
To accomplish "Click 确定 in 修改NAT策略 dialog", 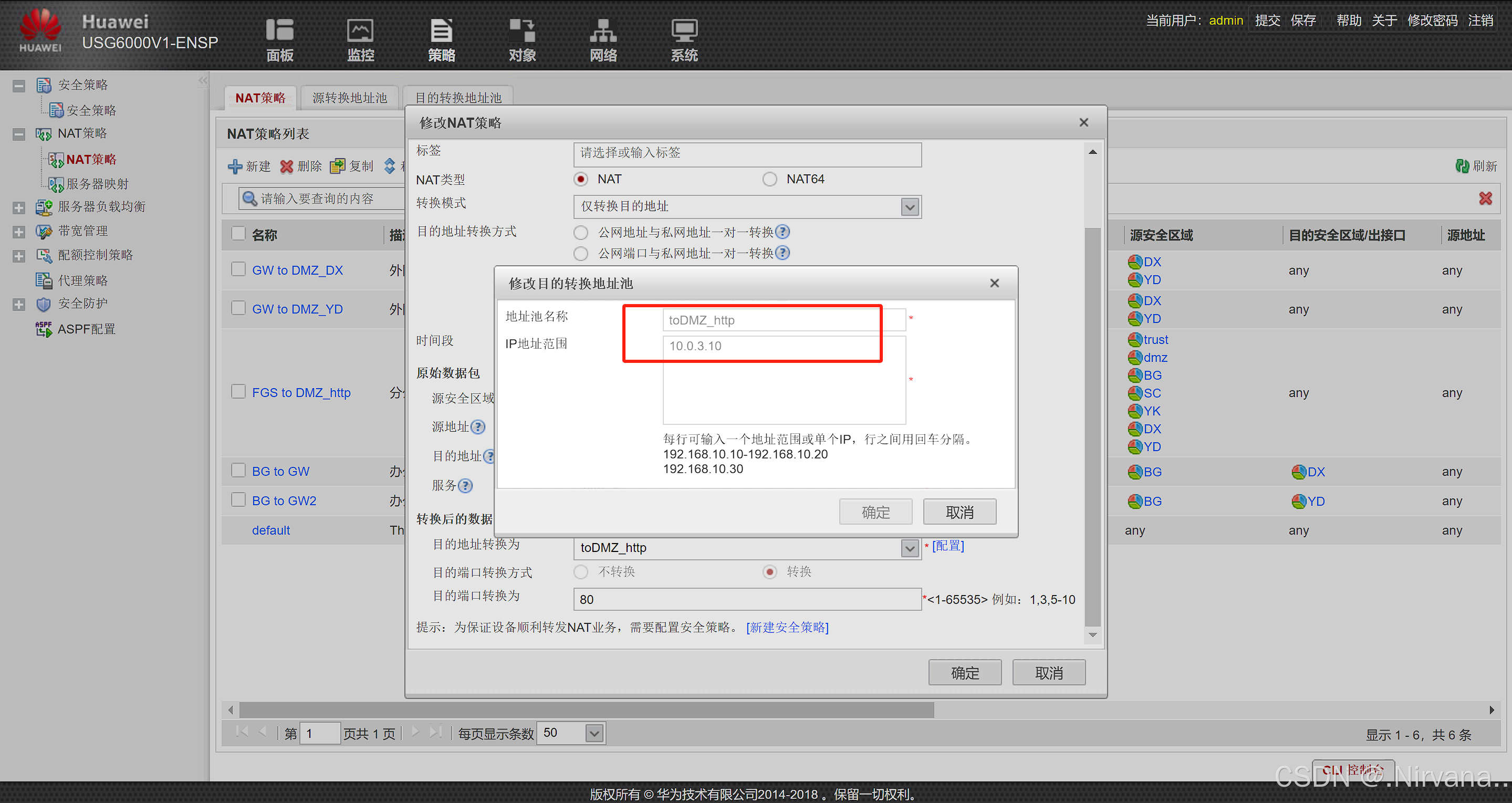I will (x=964, y=673).
